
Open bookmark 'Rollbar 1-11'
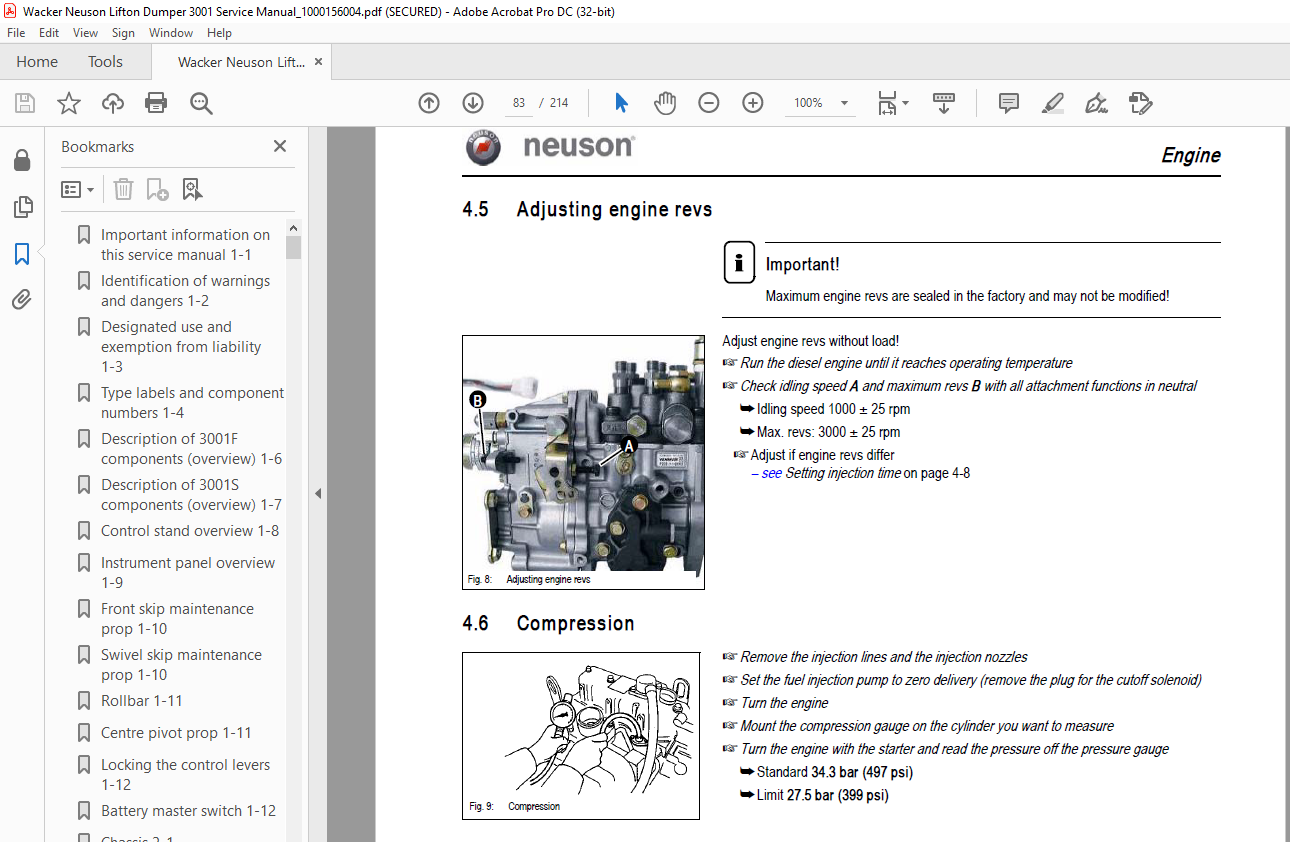click(x=142, y=701)
